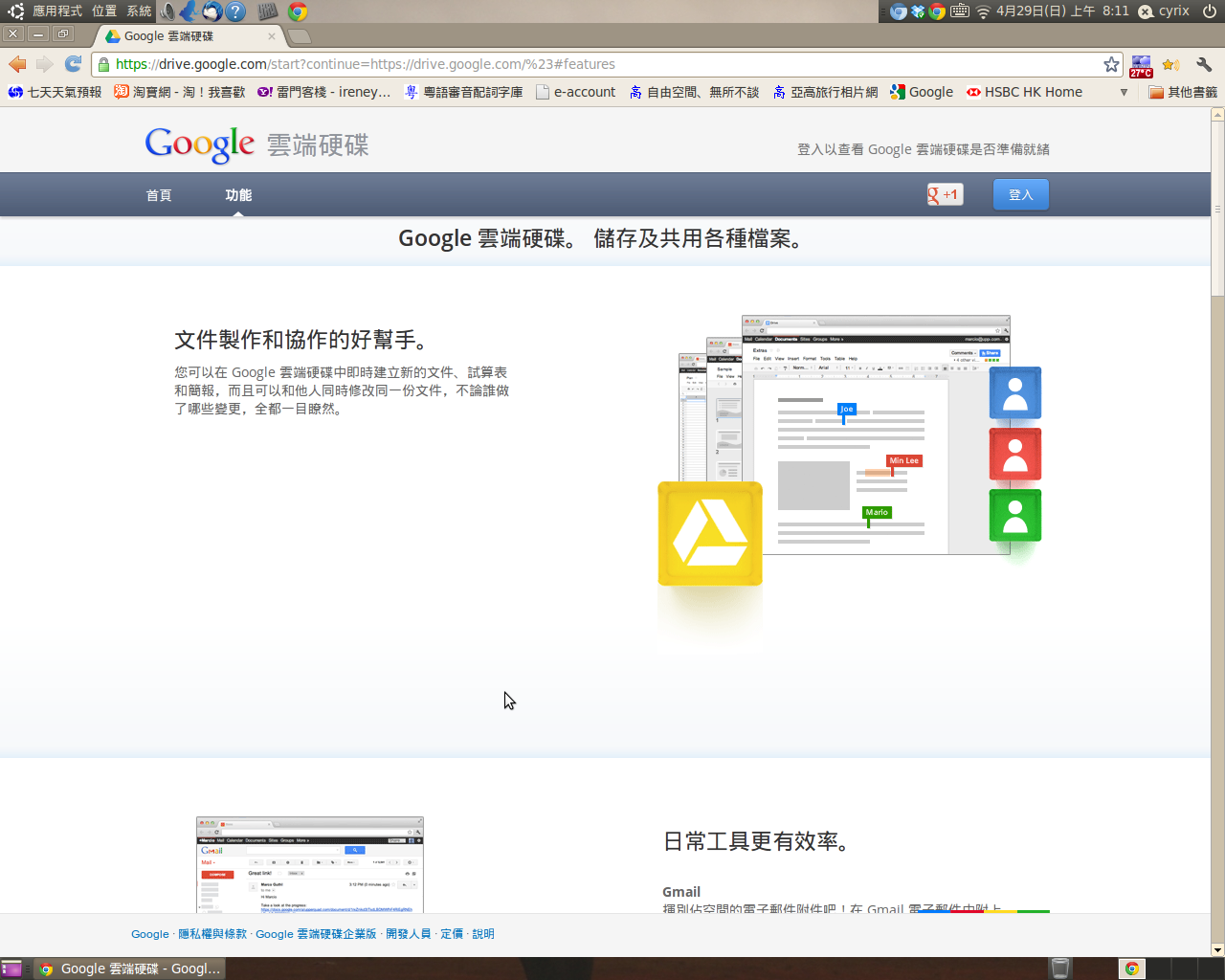Open the 位置 menu
1225x980 pixels.
click(104, 11)
